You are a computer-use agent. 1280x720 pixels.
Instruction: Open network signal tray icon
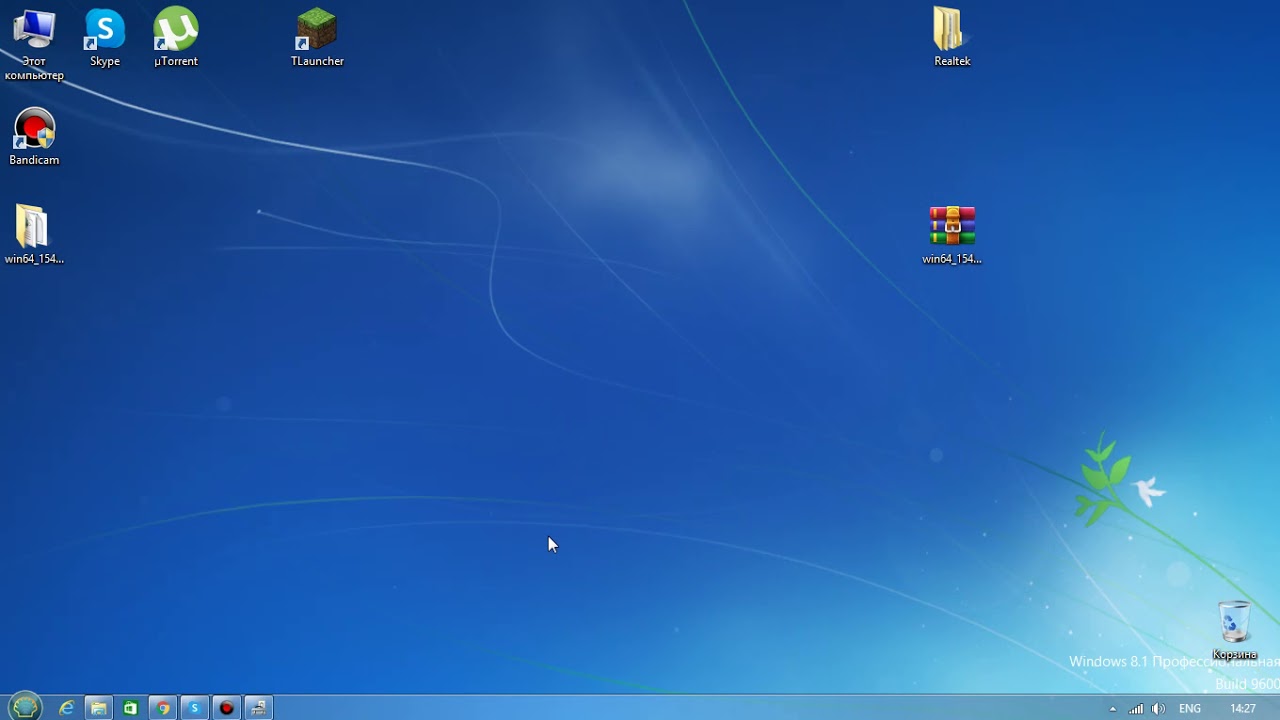click(x=1136, y=709)
